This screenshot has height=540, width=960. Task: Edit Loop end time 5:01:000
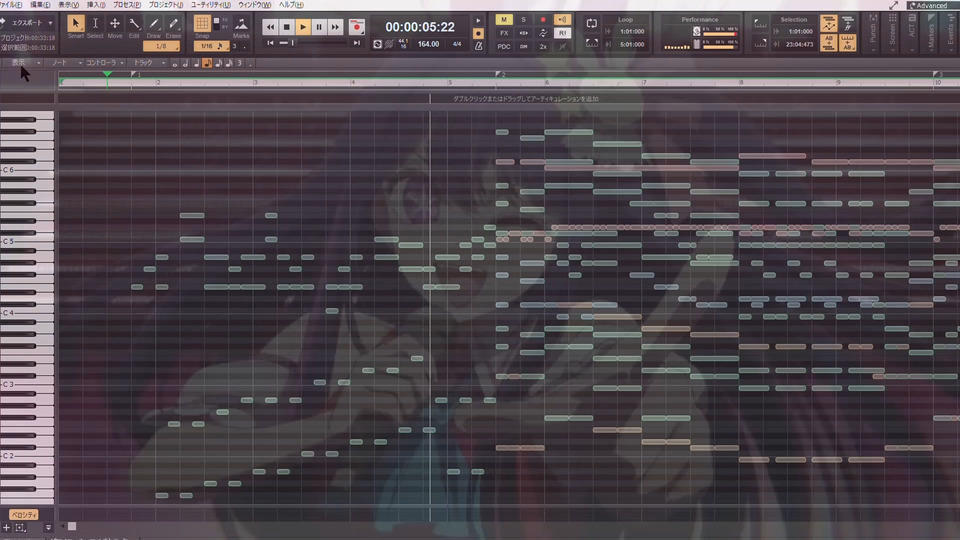click(632, 45)
